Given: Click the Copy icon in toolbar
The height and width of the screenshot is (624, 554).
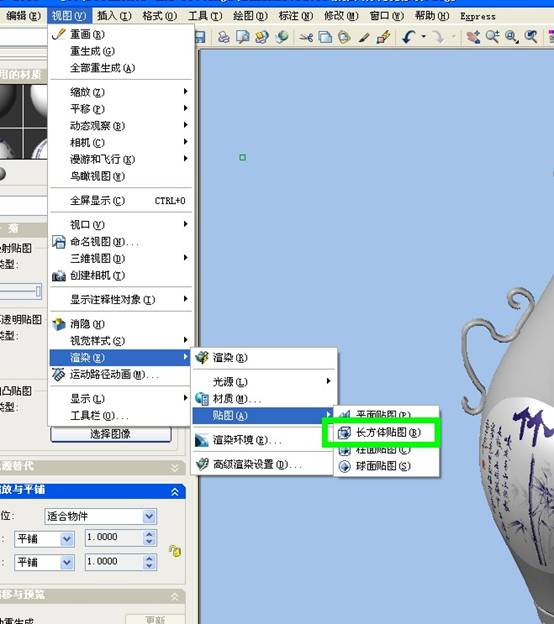Looking at the screenshot, I should [325, 37].
